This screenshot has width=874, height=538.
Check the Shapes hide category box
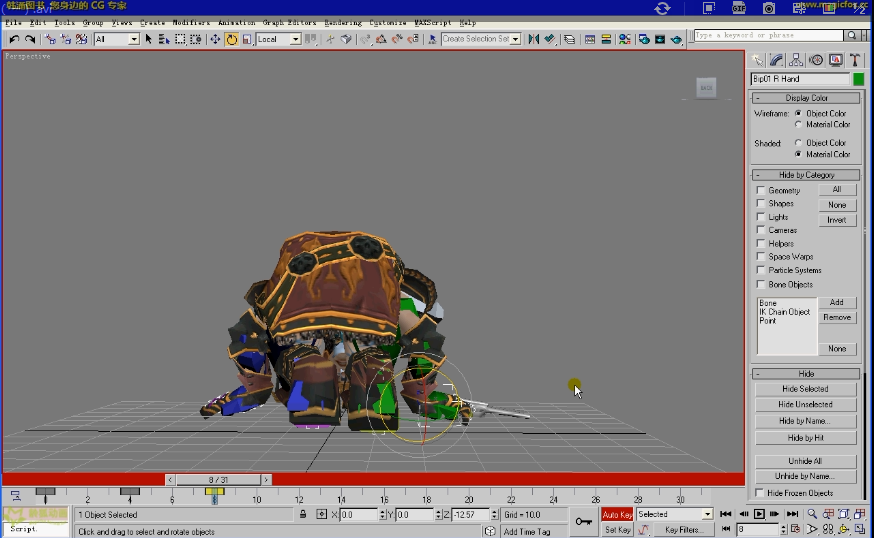tap(760, 203)
